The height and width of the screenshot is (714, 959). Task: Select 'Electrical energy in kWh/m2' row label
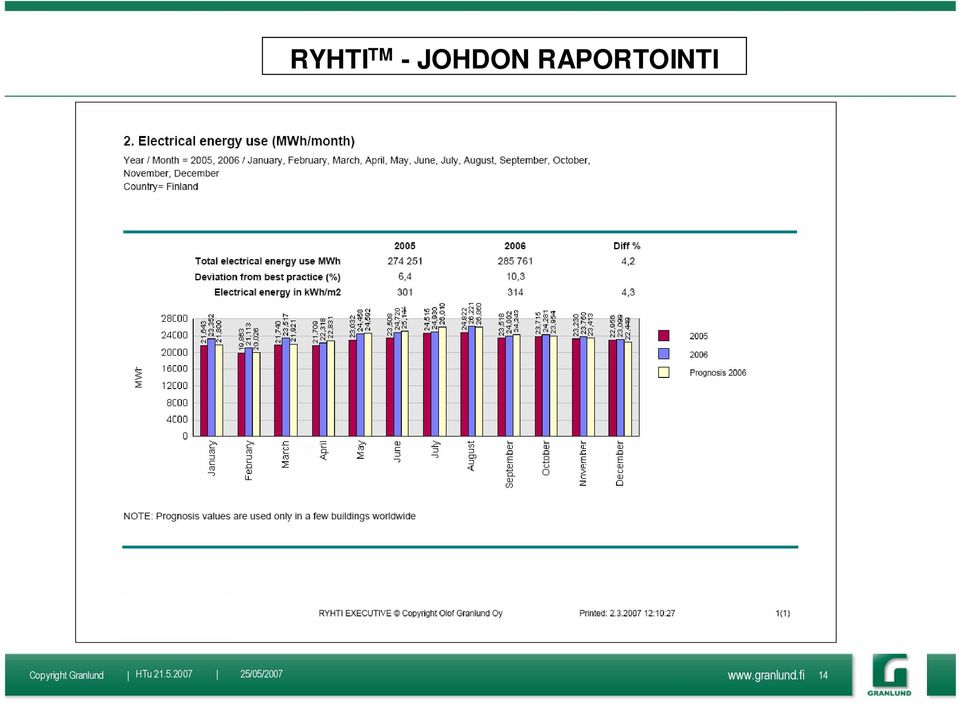[277, 292]
